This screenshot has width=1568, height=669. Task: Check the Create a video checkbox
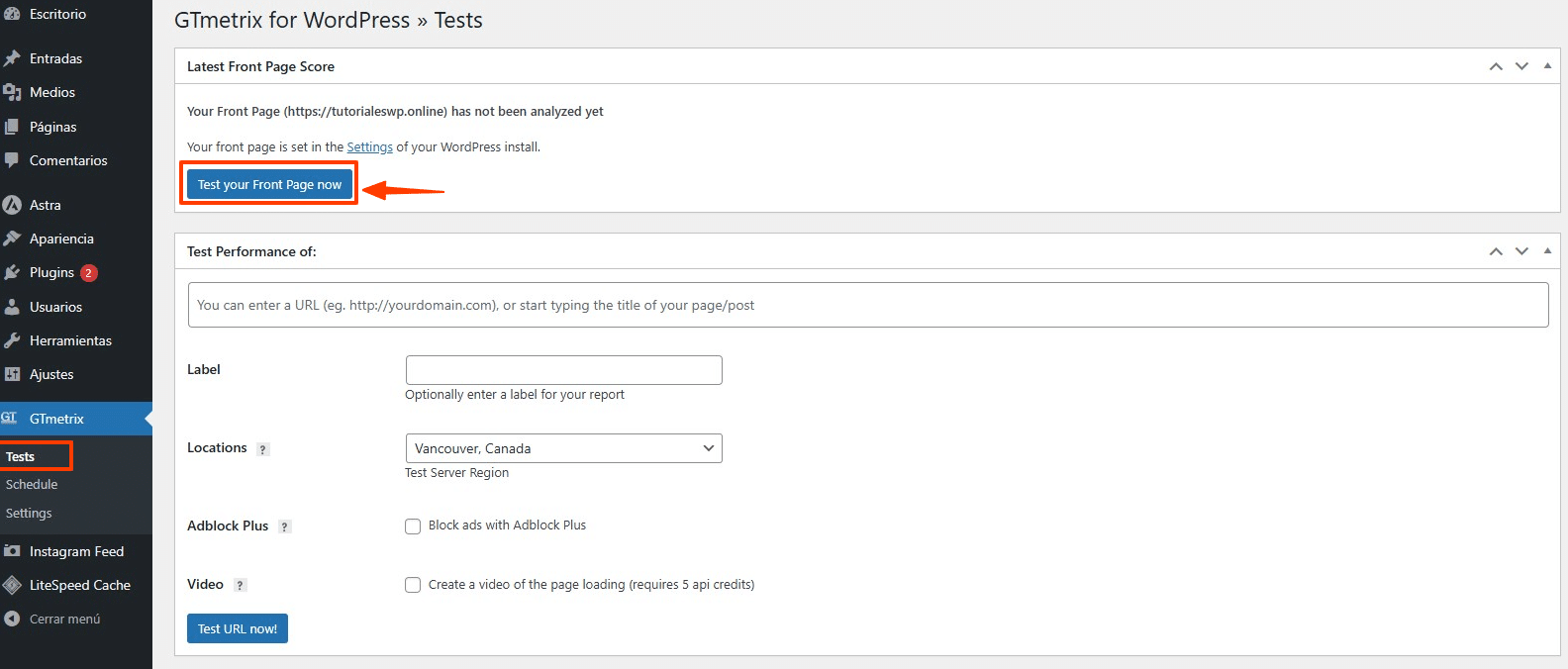(413, 585)
